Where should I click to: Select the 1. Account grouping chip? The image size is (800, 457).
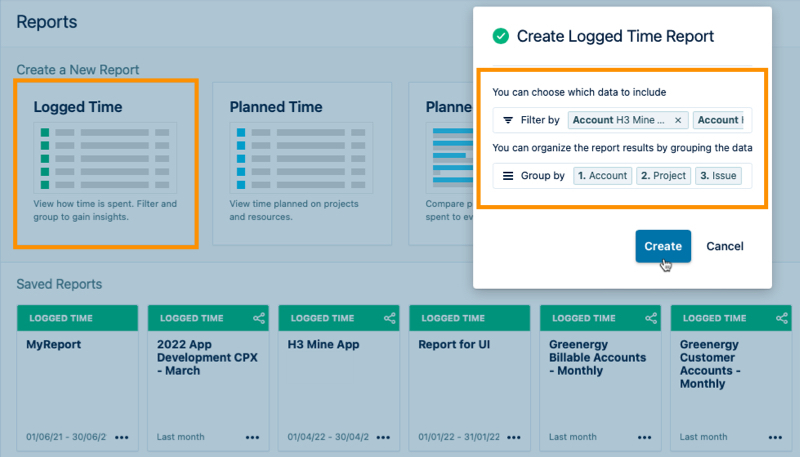[x=603, y=175]
